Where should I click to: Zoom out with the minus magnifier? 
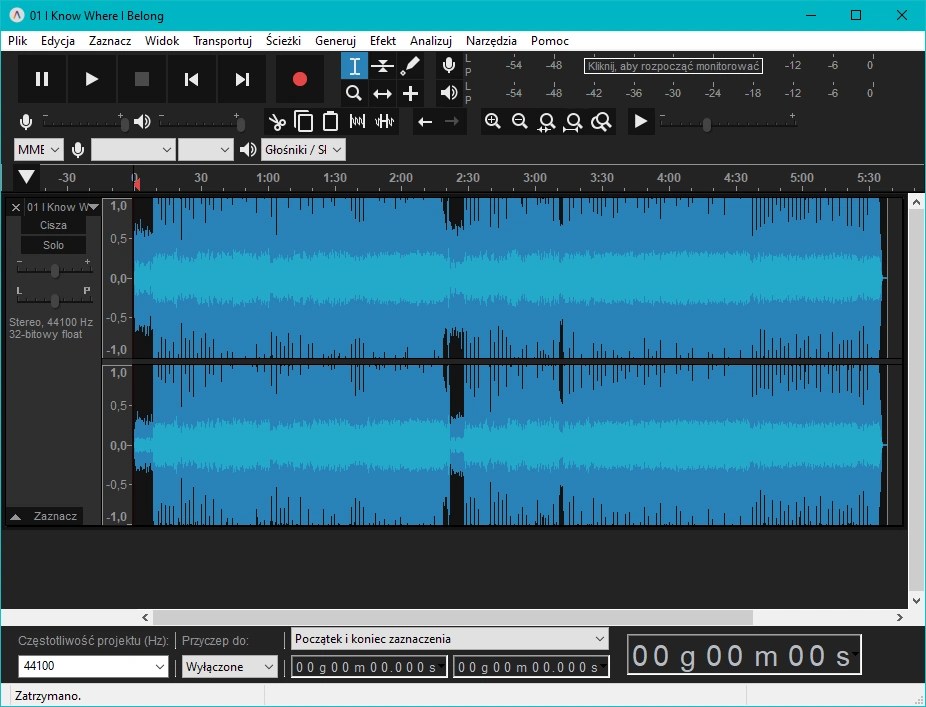(520, 122)
